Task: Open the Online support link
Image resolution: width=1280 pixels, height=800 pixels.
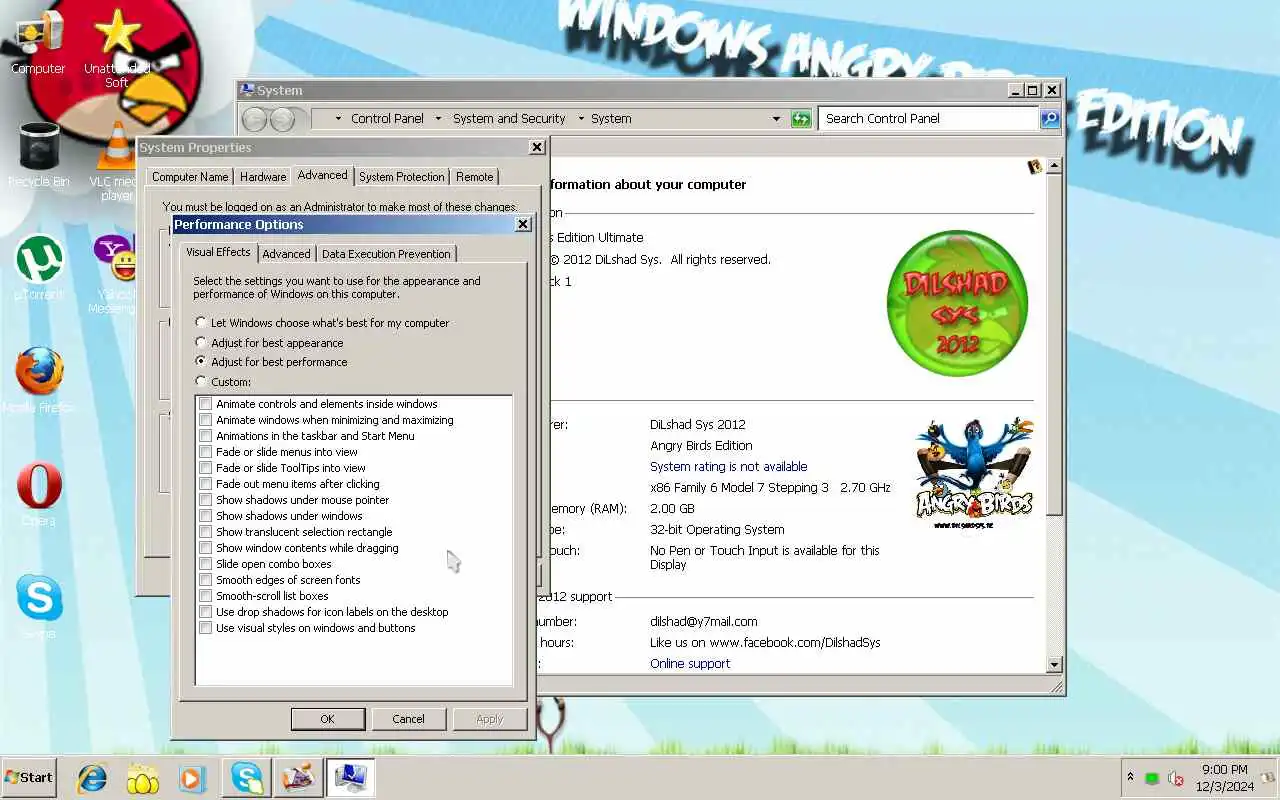Action: [x=690, y=663]
